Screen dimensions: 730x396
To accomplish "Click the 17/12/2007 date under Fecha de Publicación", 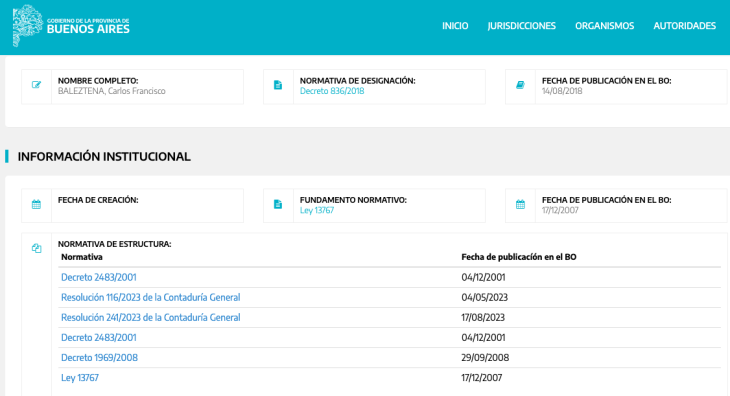I will click(560, 210).
